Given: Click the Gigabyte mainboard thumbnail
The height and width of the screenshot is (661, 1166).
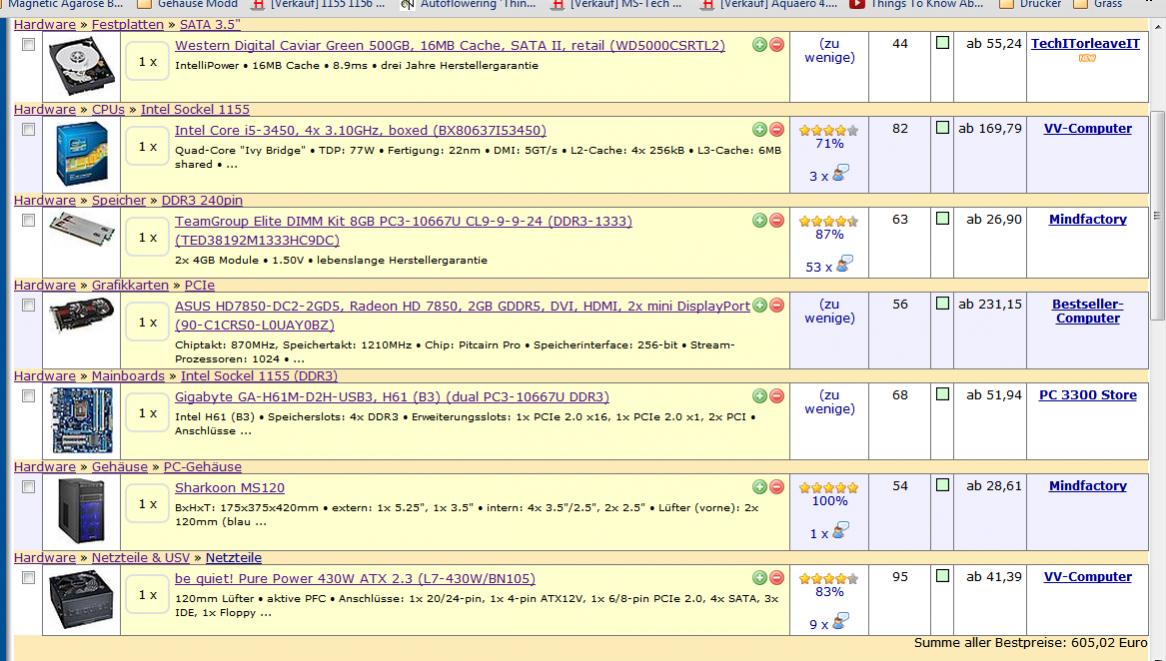Looking at the screenshot, I should click(83, 420).
